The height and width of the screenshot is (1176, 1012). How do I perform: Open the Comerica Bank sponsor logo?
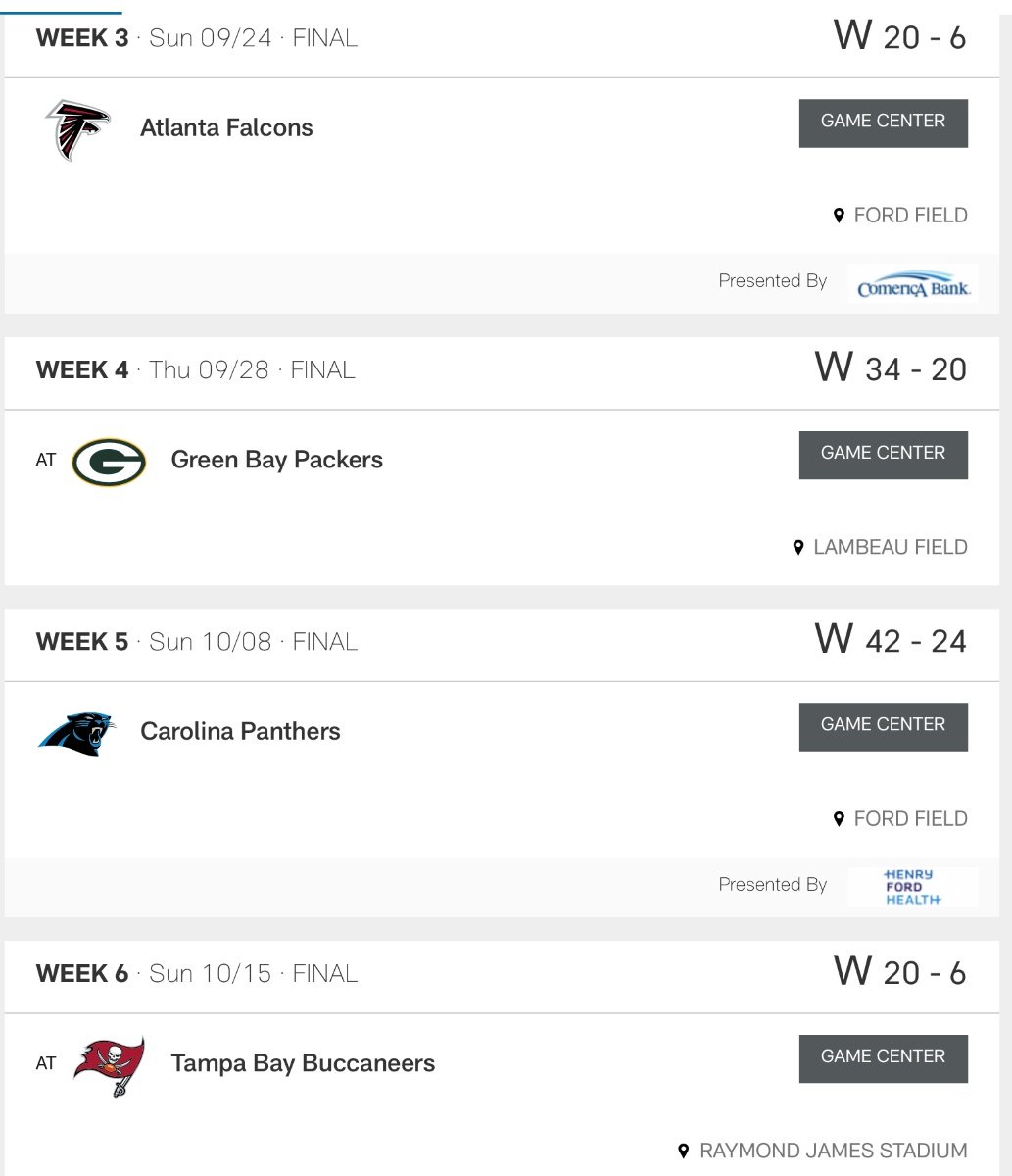pos(913,284)
